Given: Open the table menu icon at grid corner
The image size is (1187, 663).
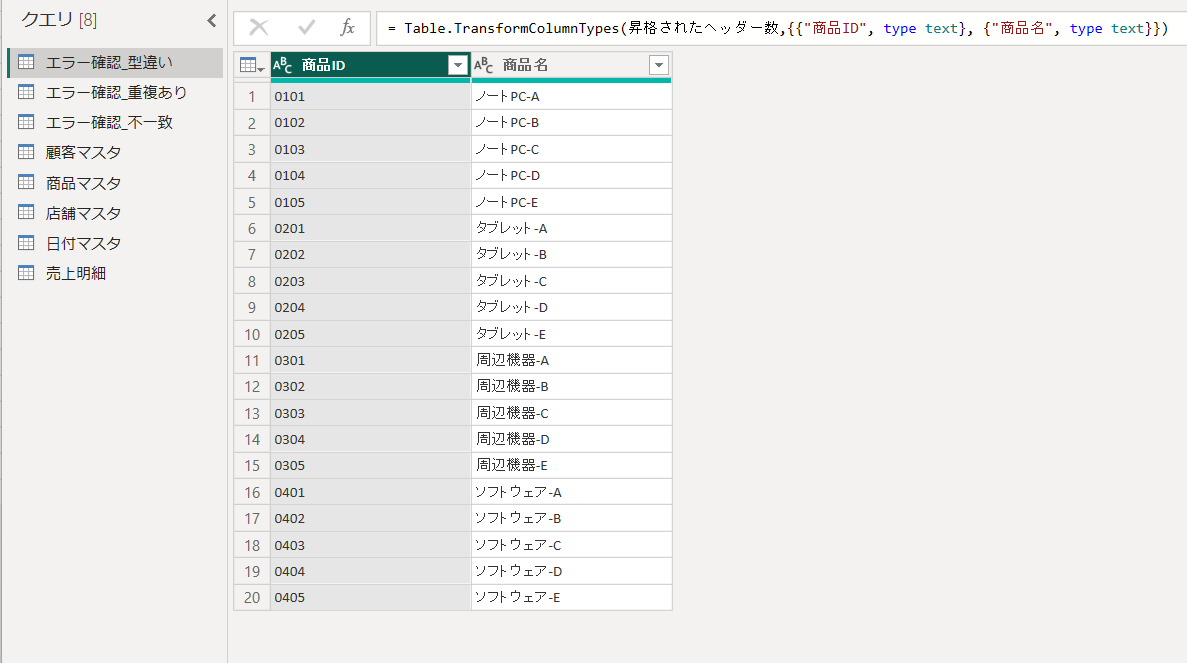Looking at the screenshot, I should [x=252, y=66].
